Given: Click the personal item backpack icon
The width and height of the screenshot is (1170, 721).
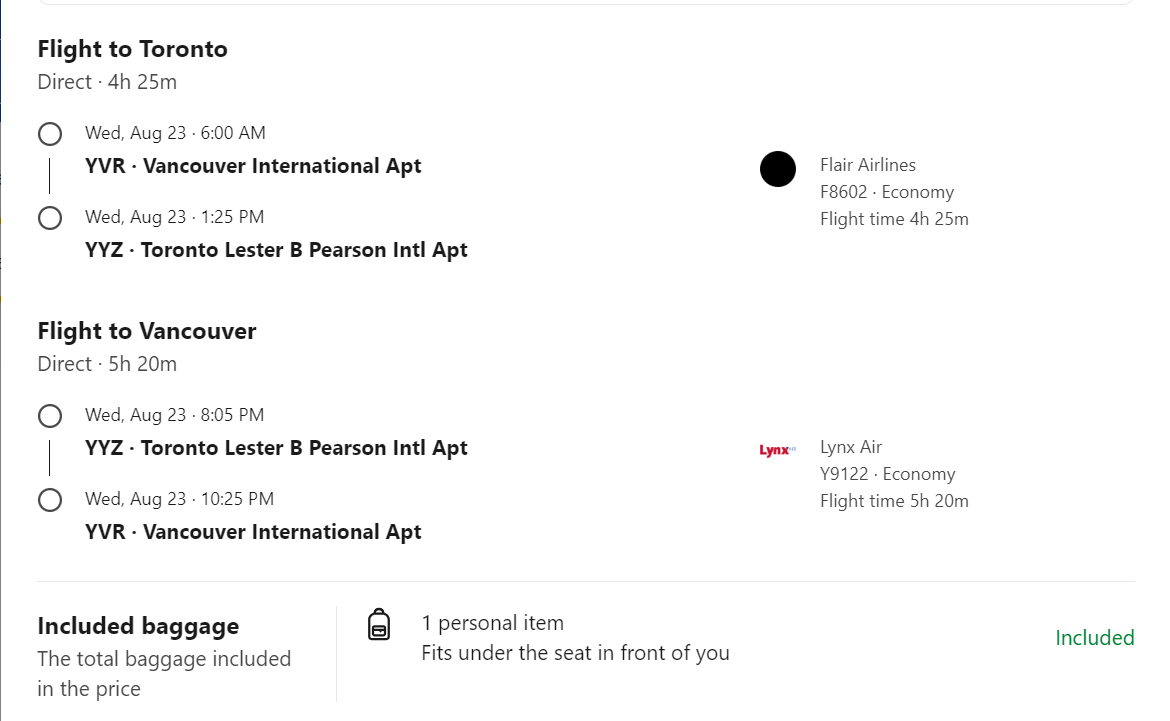Looking at the screenshot, I should coord(379,624).
